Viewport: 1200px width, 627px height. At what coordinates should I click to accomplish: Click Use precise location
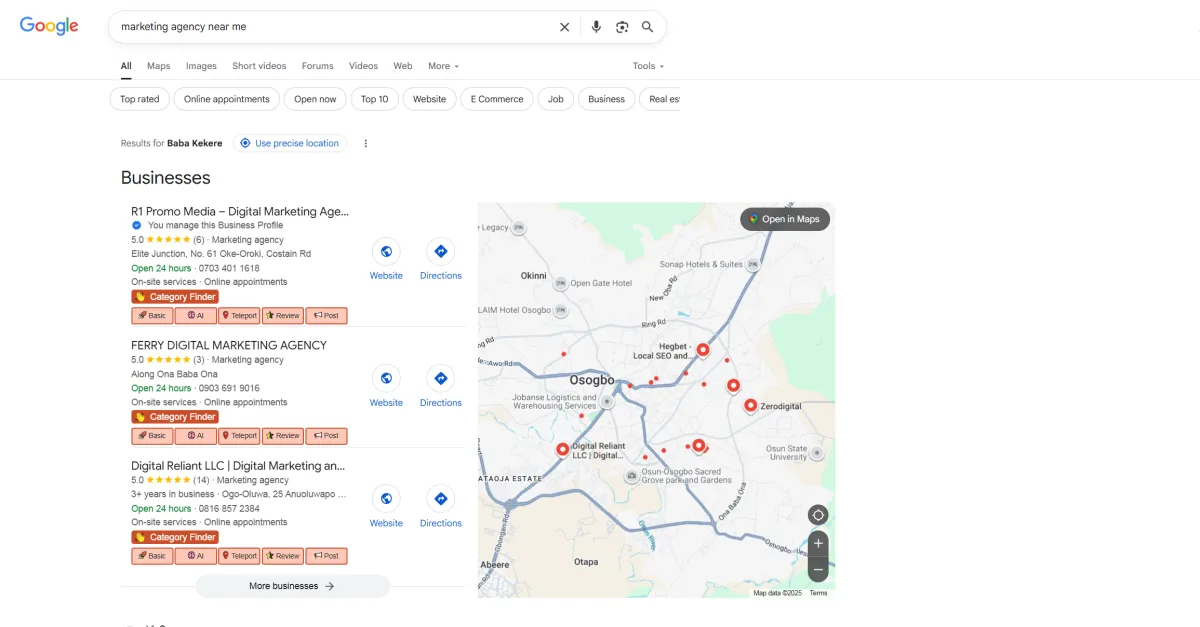point(290,143)
